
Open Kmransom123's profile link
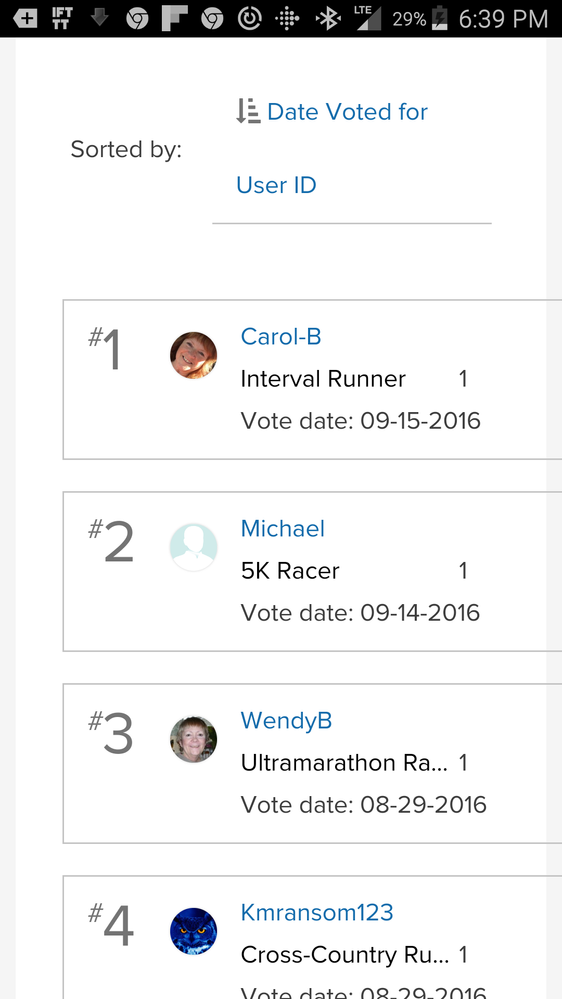pos(317,912)
